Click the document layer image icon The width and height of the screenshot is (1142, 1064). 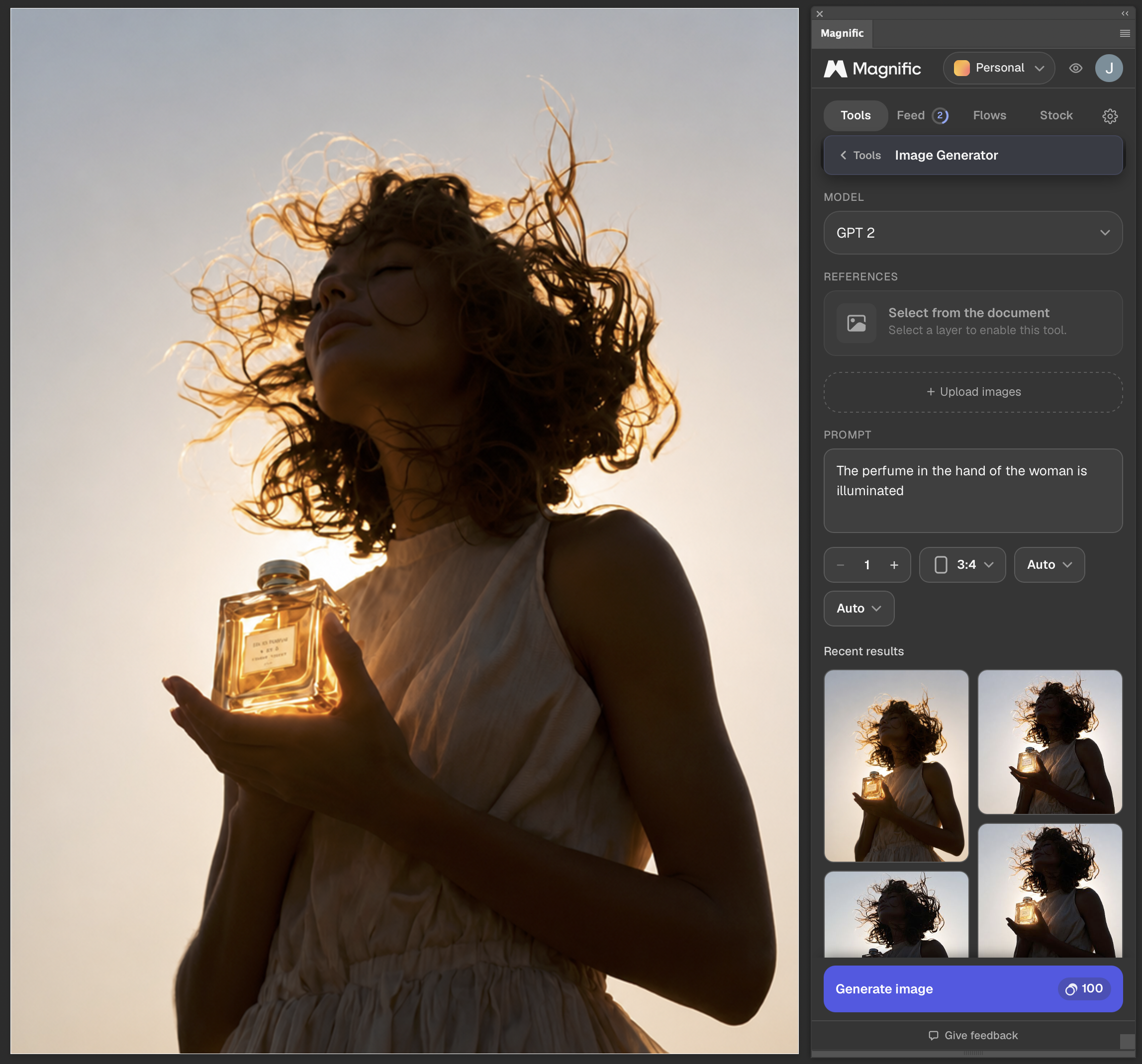click(856, 323)
